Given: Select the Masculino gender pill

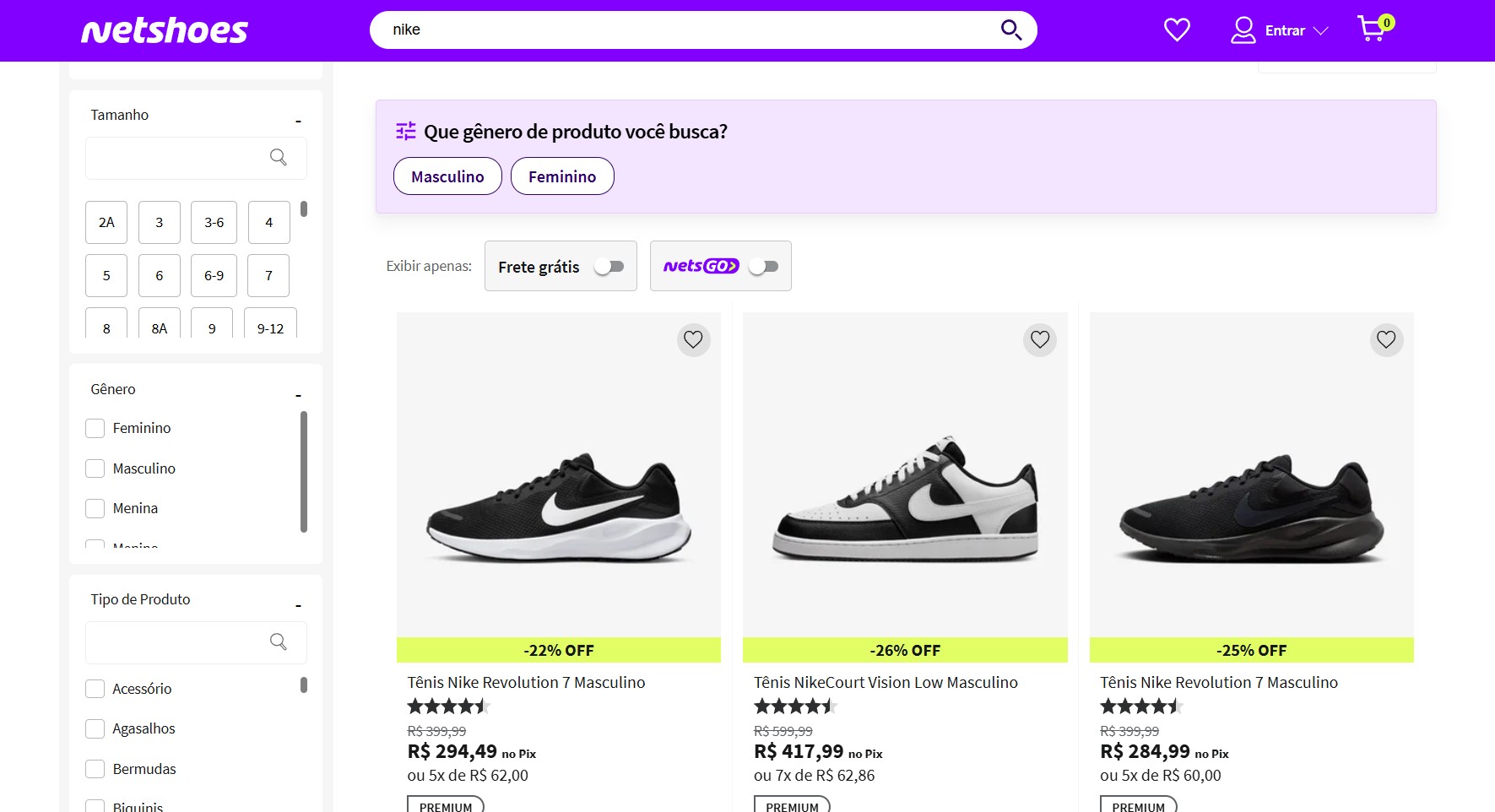Looking at the screenshot, I should (447, 176).
